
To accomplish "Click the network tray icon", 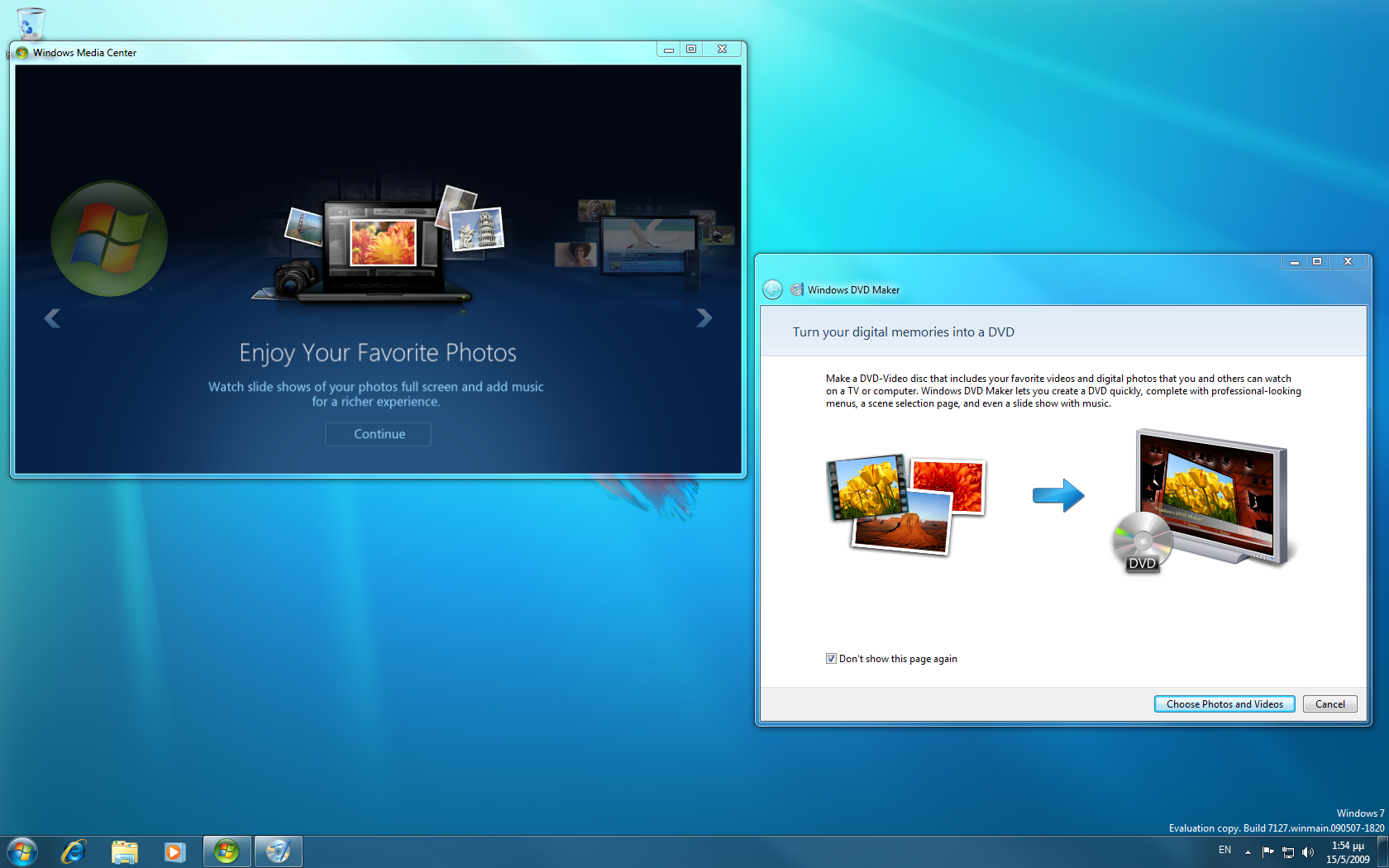I will click(1287, 852).
